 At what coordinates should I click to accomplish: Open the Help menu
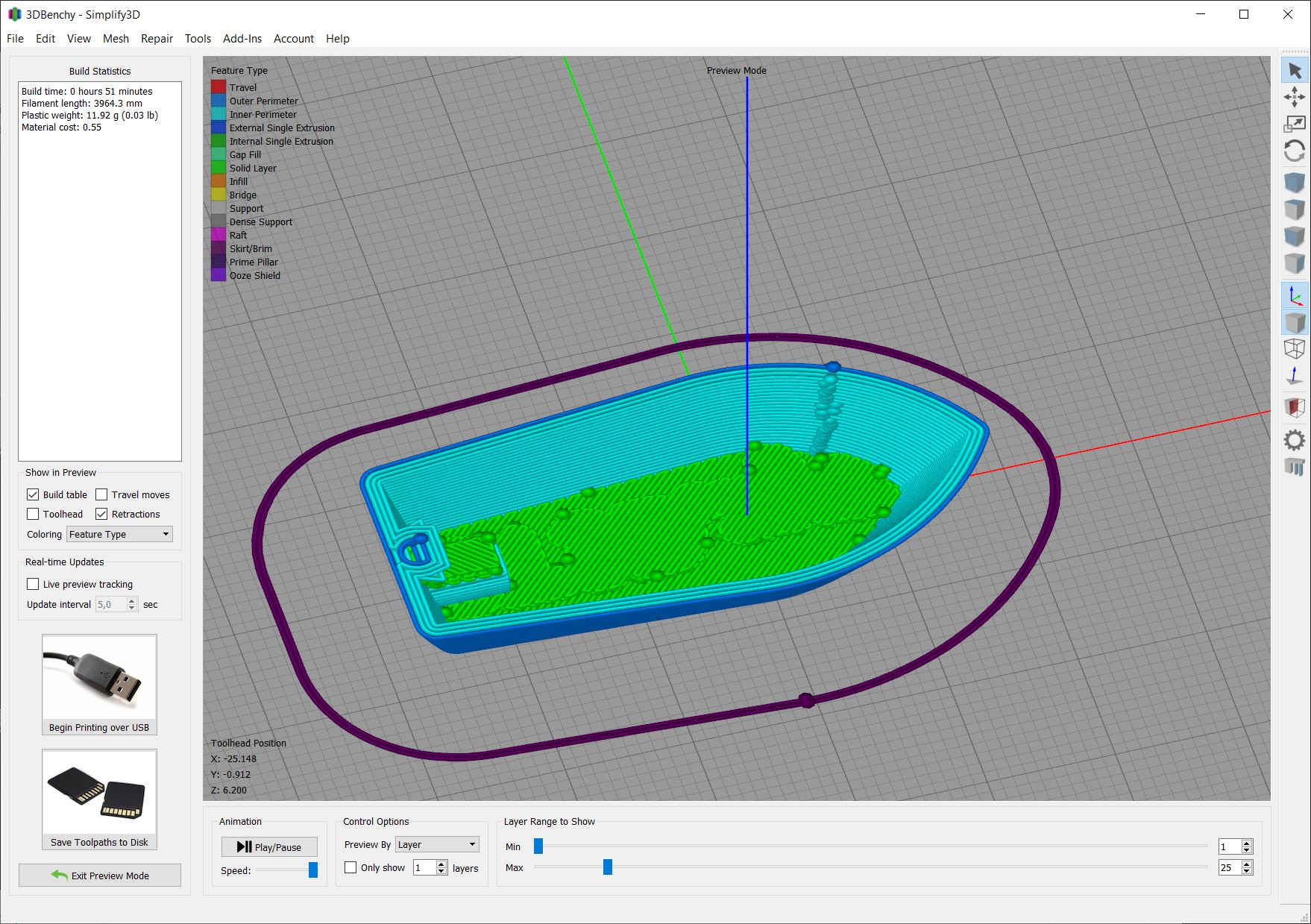(x=338, y=38)
